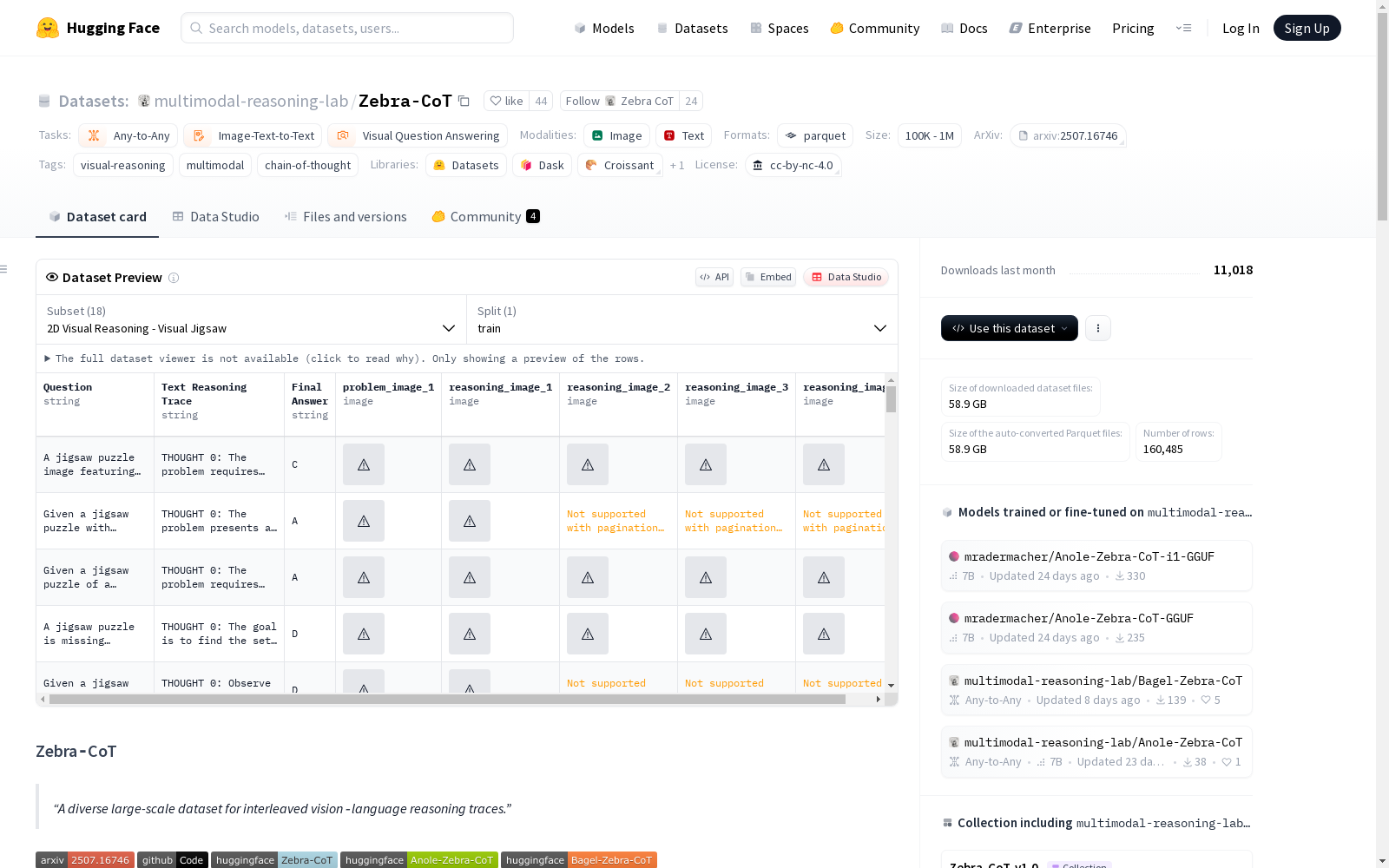This screenshot has width=1389, height=868.
Task: Open the Files and versions tab
Action: point(346,217)
